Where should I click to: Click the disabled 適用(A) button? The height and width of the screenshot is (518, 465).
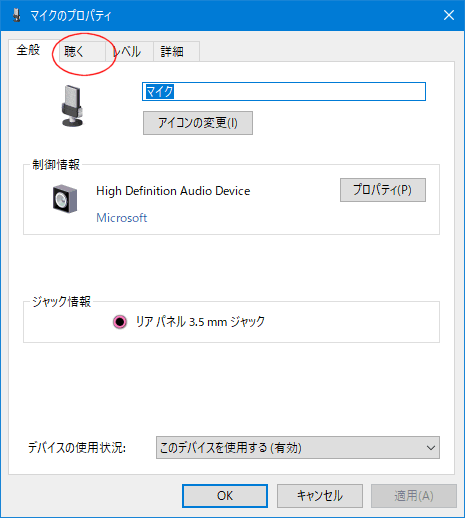[x=414, y=496]
